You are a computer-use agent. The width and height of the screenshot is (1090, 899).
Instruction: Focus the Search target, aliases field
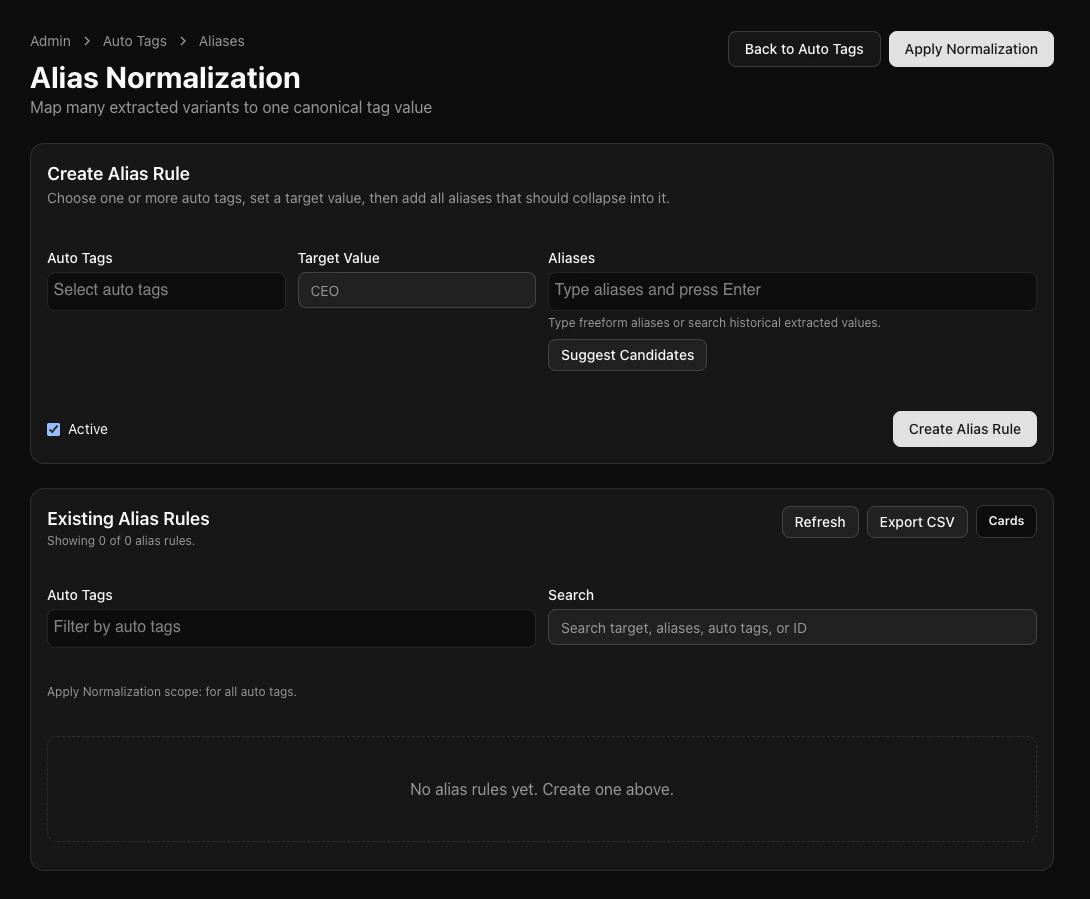[792, 628]
